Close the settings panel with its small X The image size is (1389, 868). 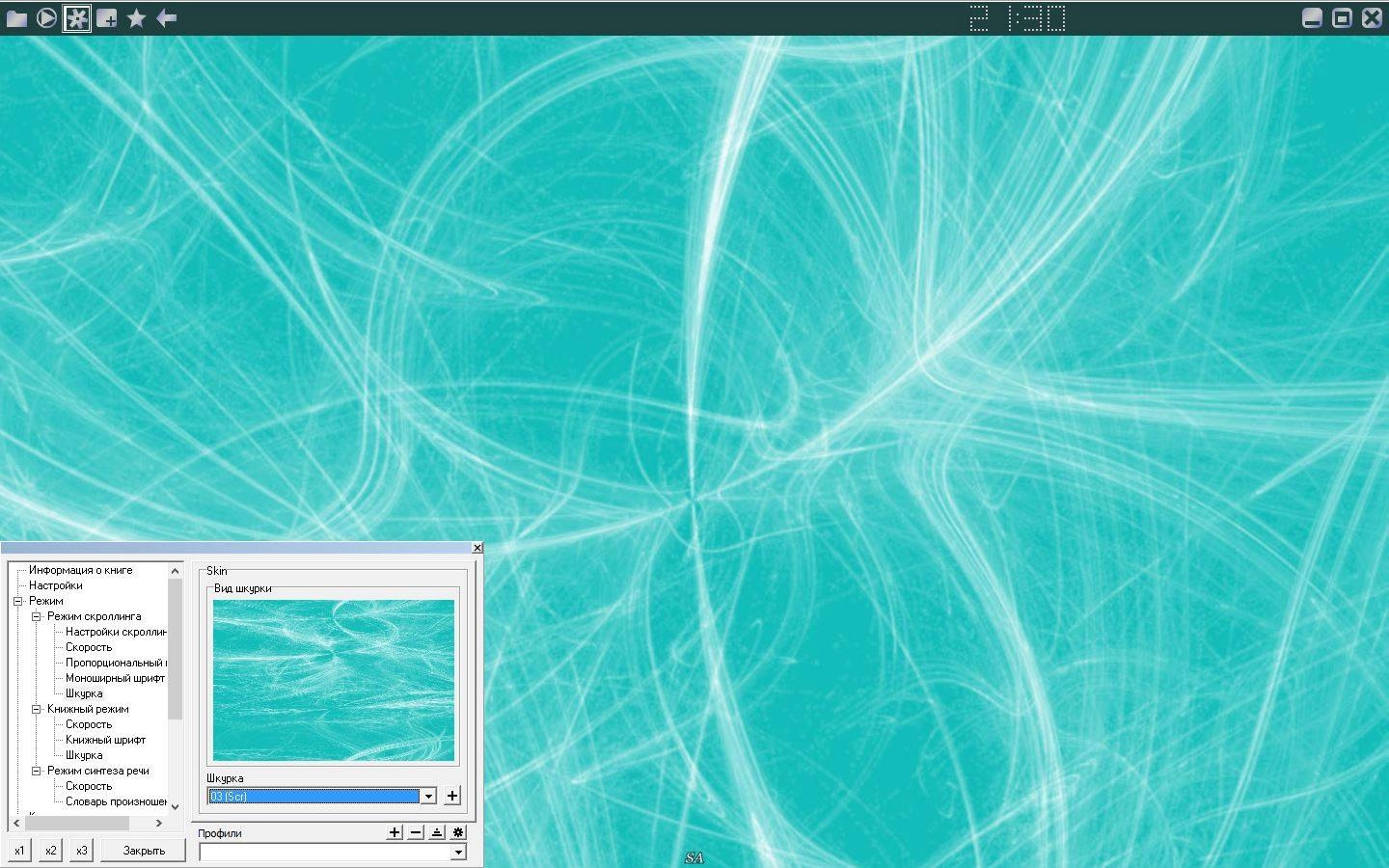477,548
